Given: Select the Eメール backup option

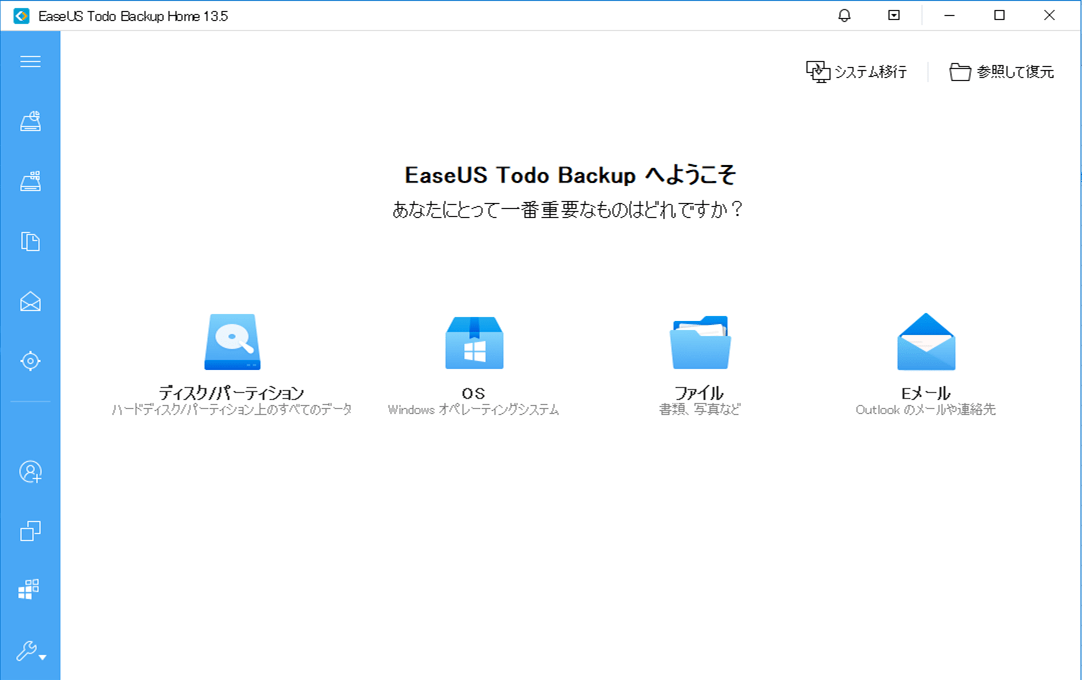Looking at the screenshot, I should (925, 365).
